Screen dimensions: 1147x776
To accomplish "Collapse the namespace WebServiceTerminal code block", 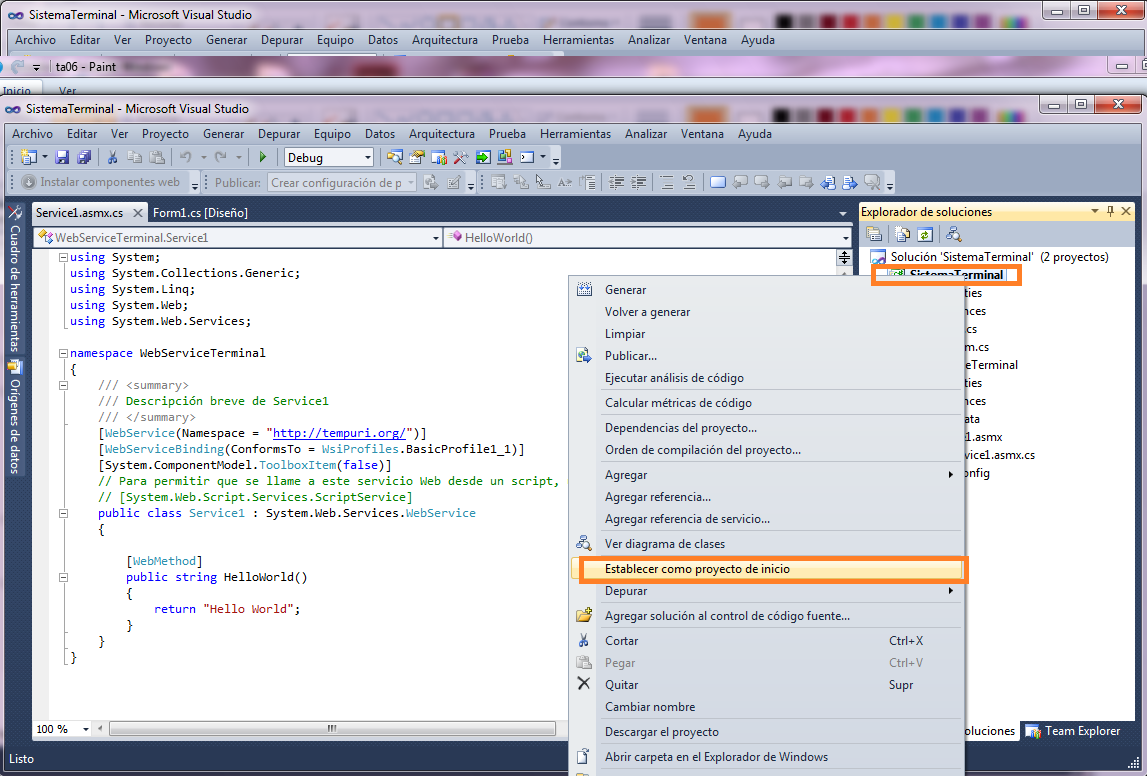I will click(x=64, y=353).
